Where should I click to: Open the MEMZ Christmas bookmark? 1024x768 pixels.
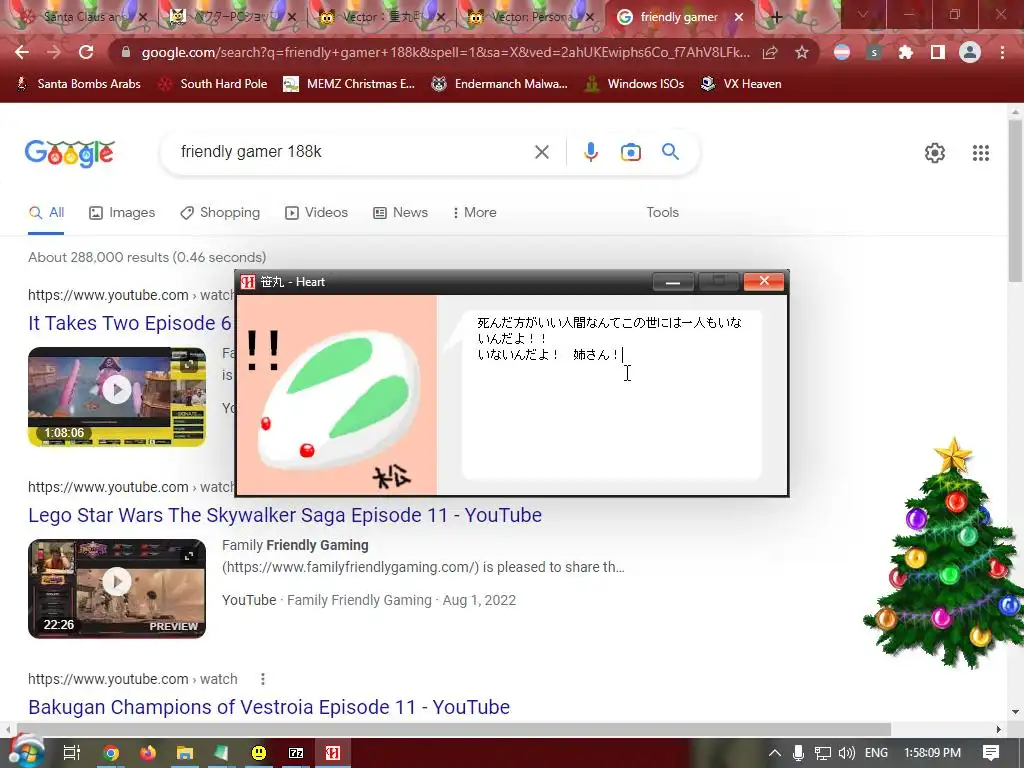click(x=349, y=84)
